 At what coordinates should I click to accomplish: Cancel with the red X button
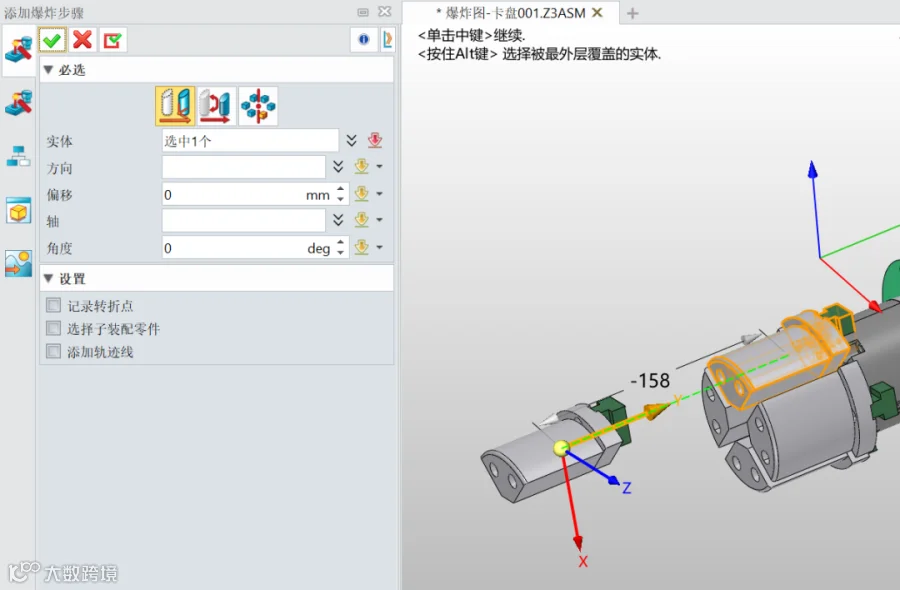click(83, 40)
